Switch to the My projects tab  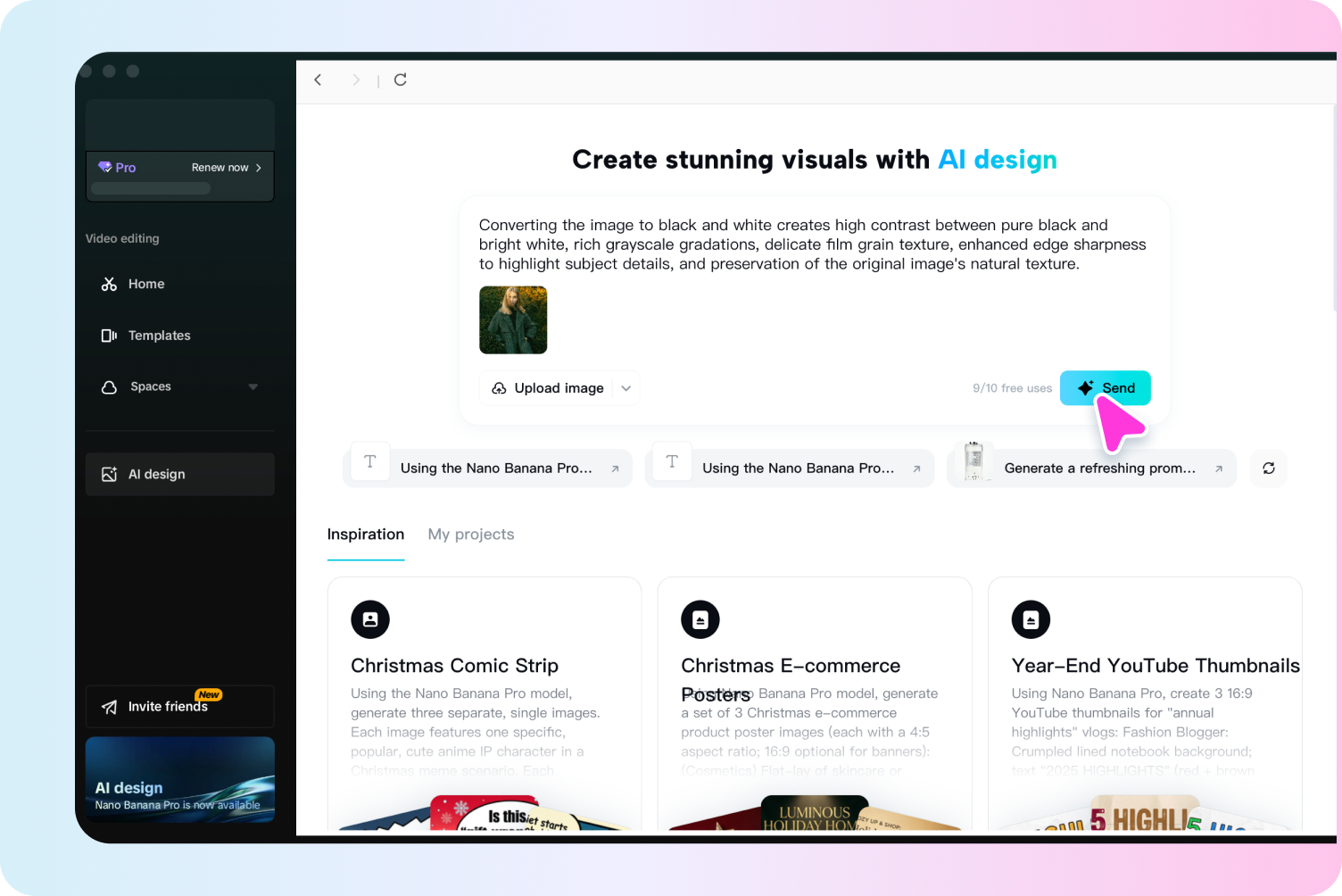pos(471,534)
